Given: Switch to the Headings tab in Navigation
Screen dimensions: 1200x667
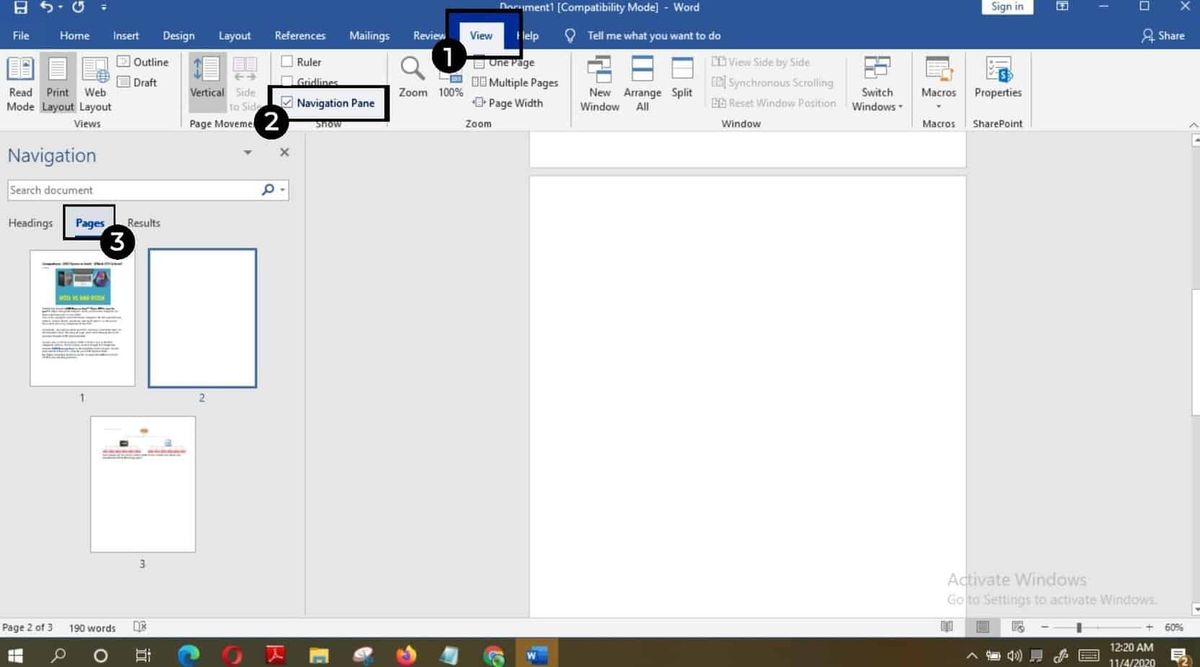Looking at the screenshot, I should [30, 223].
